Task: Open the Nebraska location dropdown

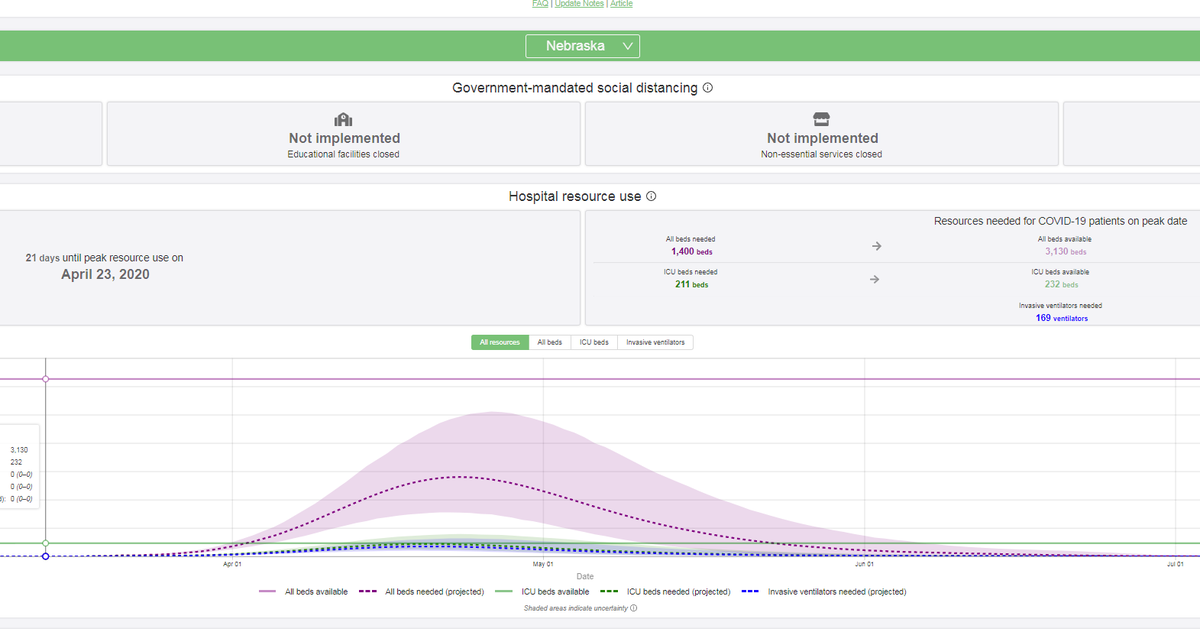Action: 583,46
